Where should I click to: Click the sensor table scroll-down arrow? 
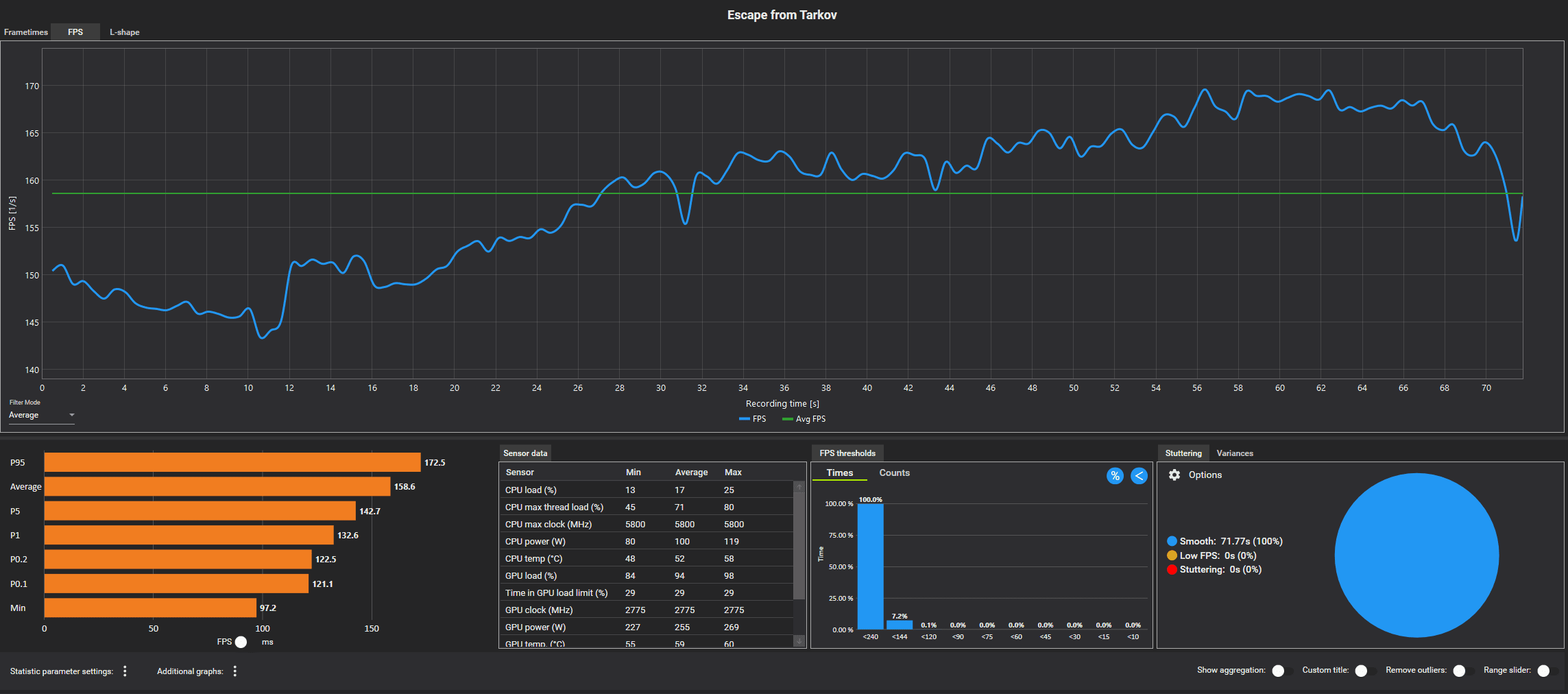pos(799,641)
